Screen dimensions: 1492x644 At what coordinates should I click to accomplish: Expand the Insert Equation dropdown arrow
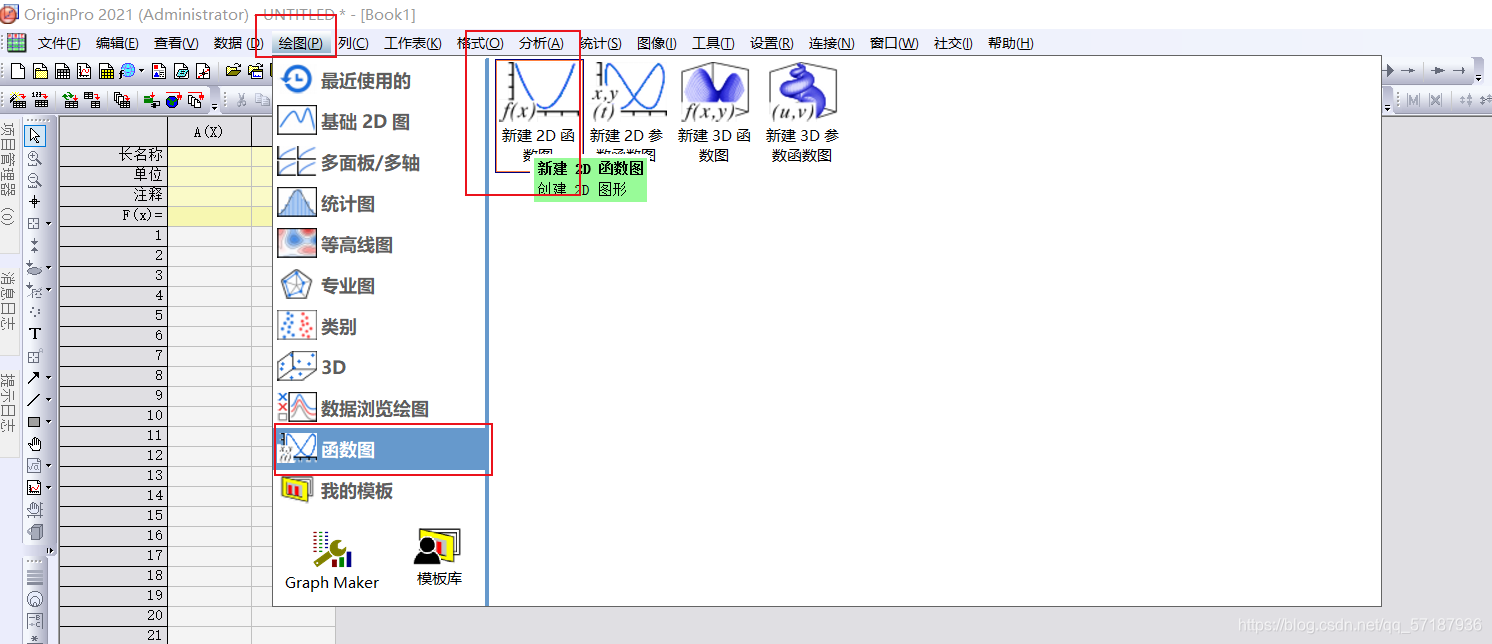click(48, 465)
